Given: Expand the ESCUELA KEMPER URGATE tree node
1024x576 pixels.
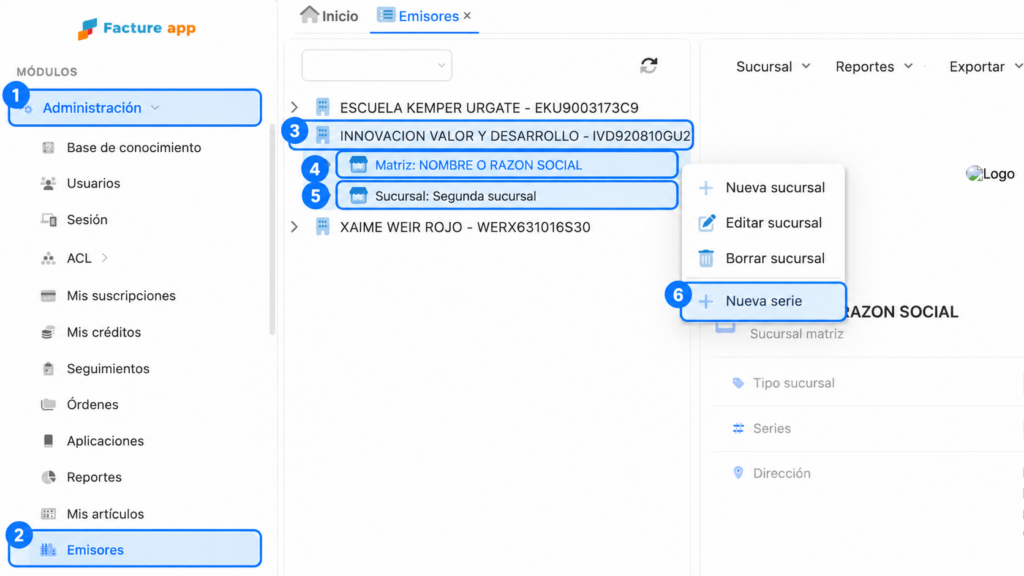Looking at the screenshot, I should click(x=295, y=107).
